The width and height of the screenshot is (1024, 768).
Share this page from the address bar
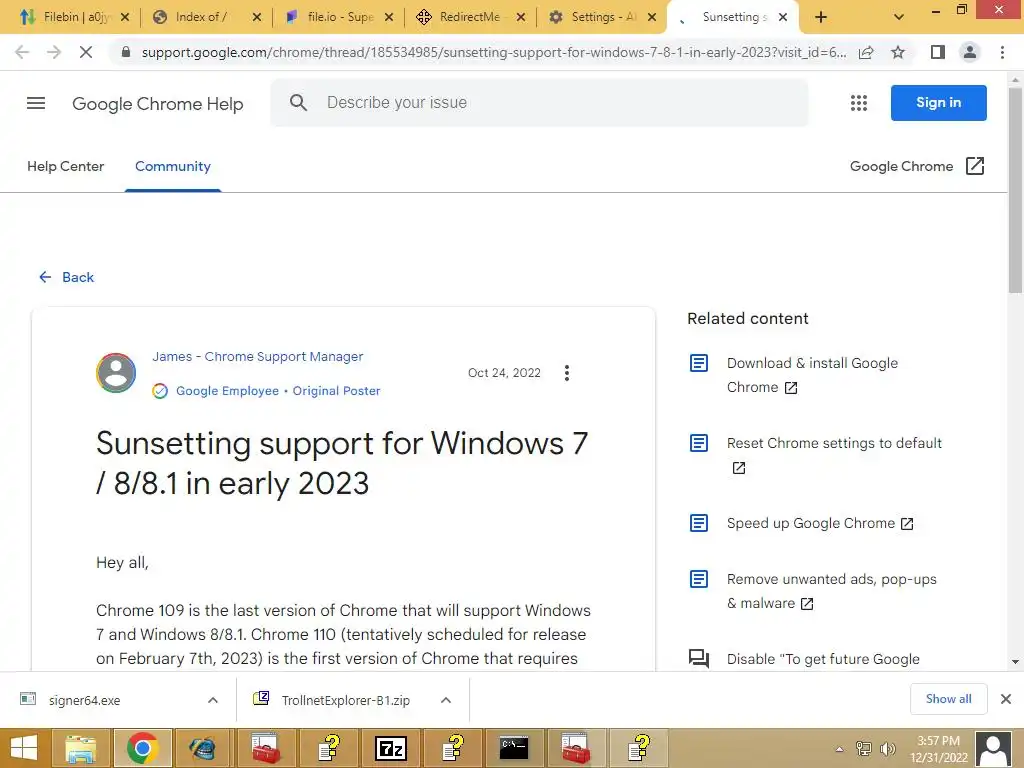[866, 52]
